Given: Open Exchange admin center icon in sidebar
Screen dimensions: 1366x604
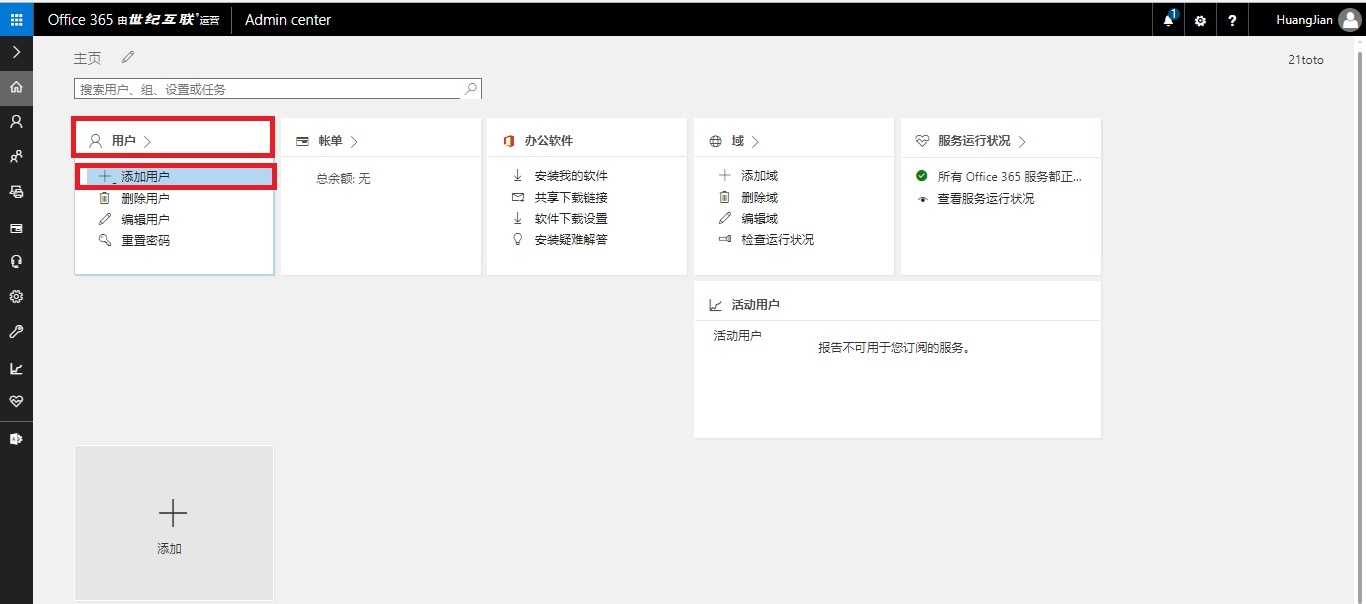Looking at the screenshot, I should (x=16, y=438).
